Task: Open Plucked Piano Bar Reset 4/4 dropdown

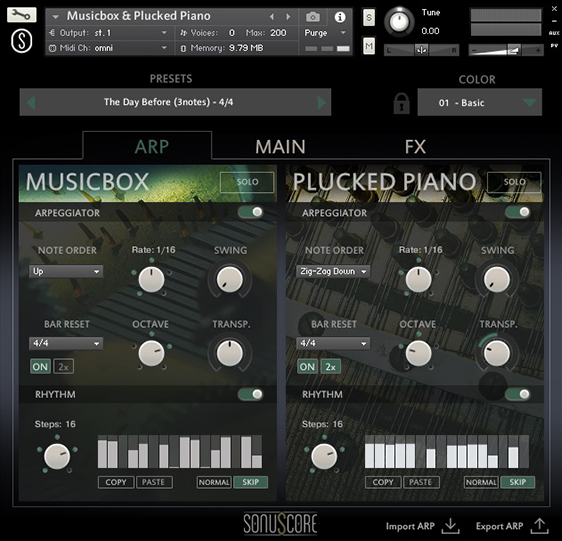Action: (x=333, y=343)
